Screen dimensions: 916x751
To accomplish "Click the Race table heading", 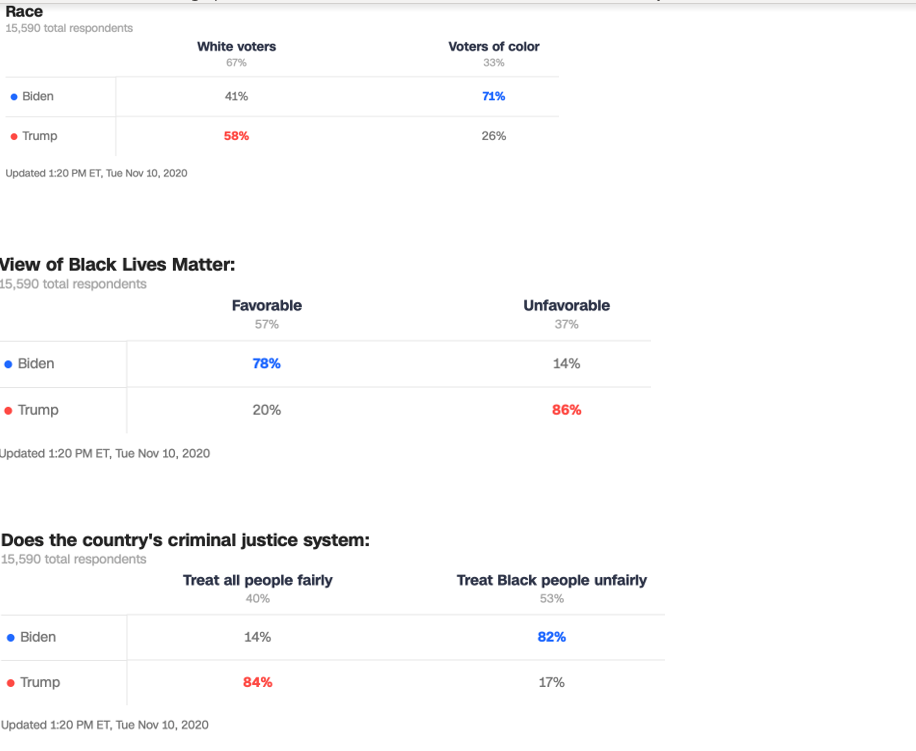I will coord(24,12).
